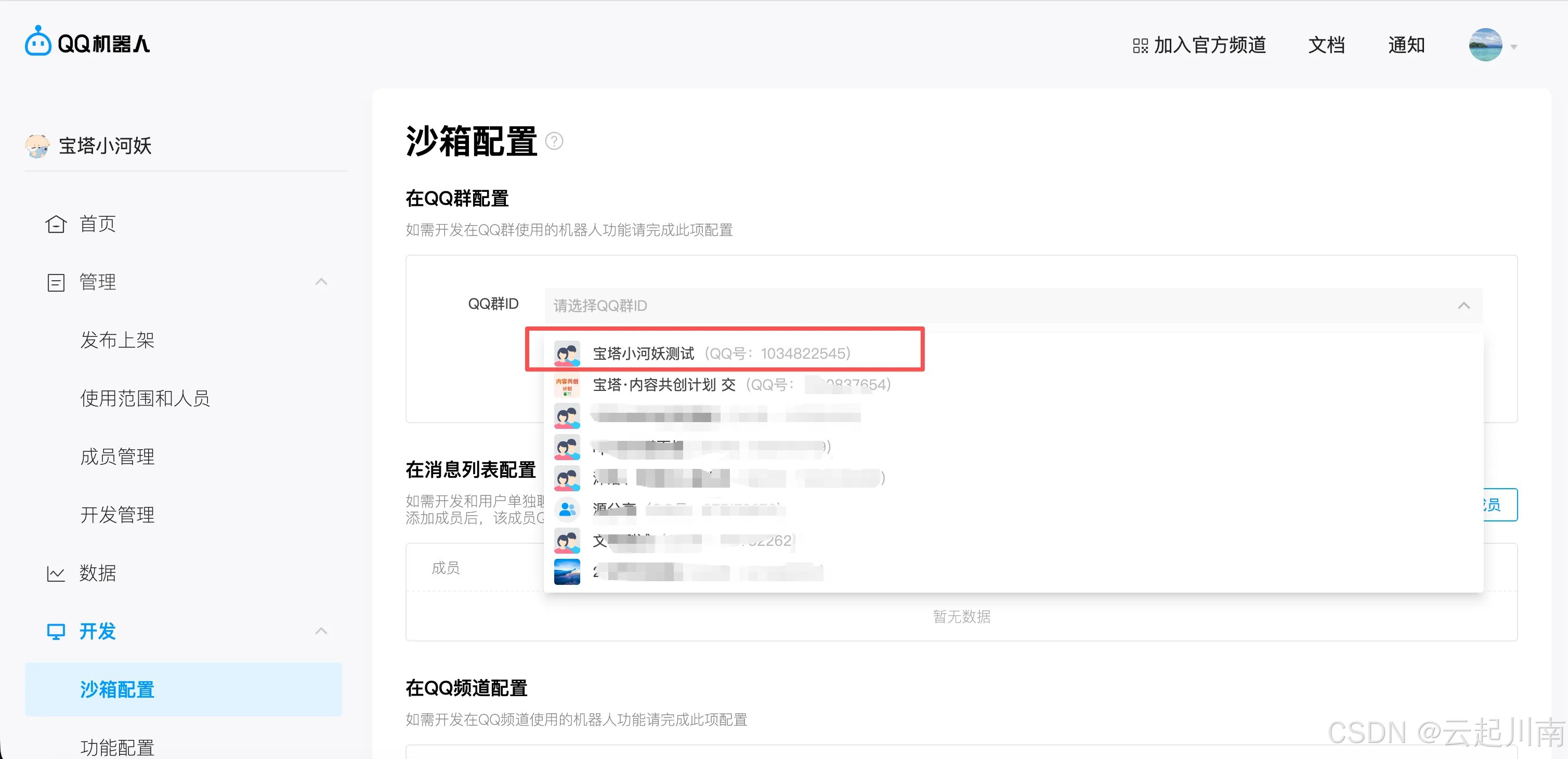Screen dimensions: 1568x759
Task: Click the document icon beside 管理
Action: coord(56,281)
